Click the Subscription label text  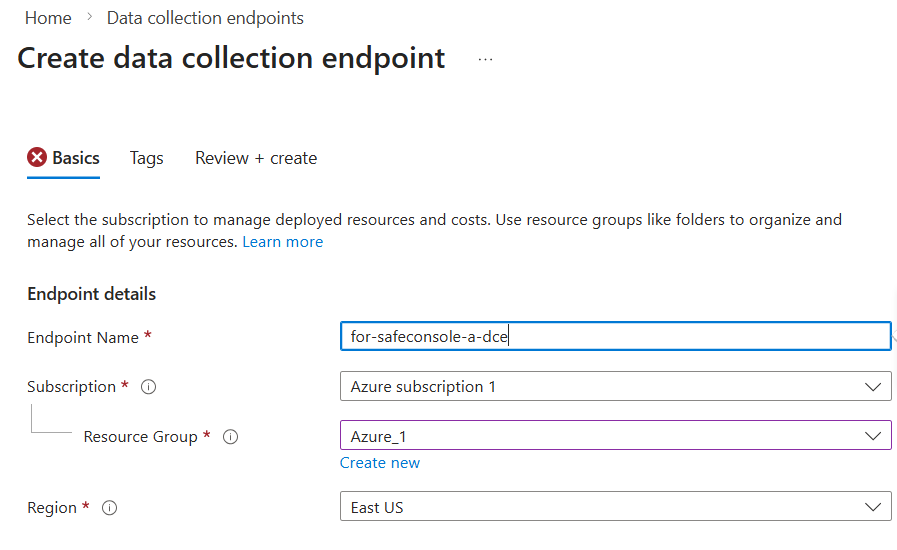pyautogui.click(x=72, y=387)
